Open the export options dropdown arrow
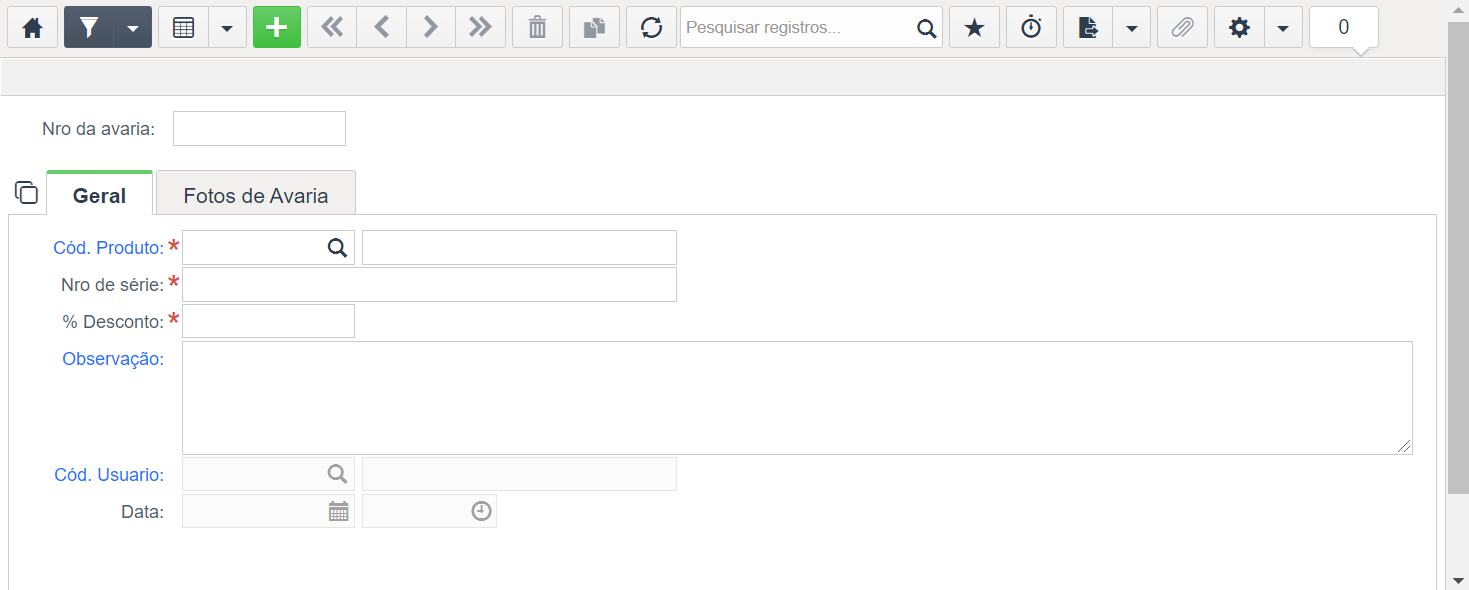1469x590 pixels. [1132, 28]
